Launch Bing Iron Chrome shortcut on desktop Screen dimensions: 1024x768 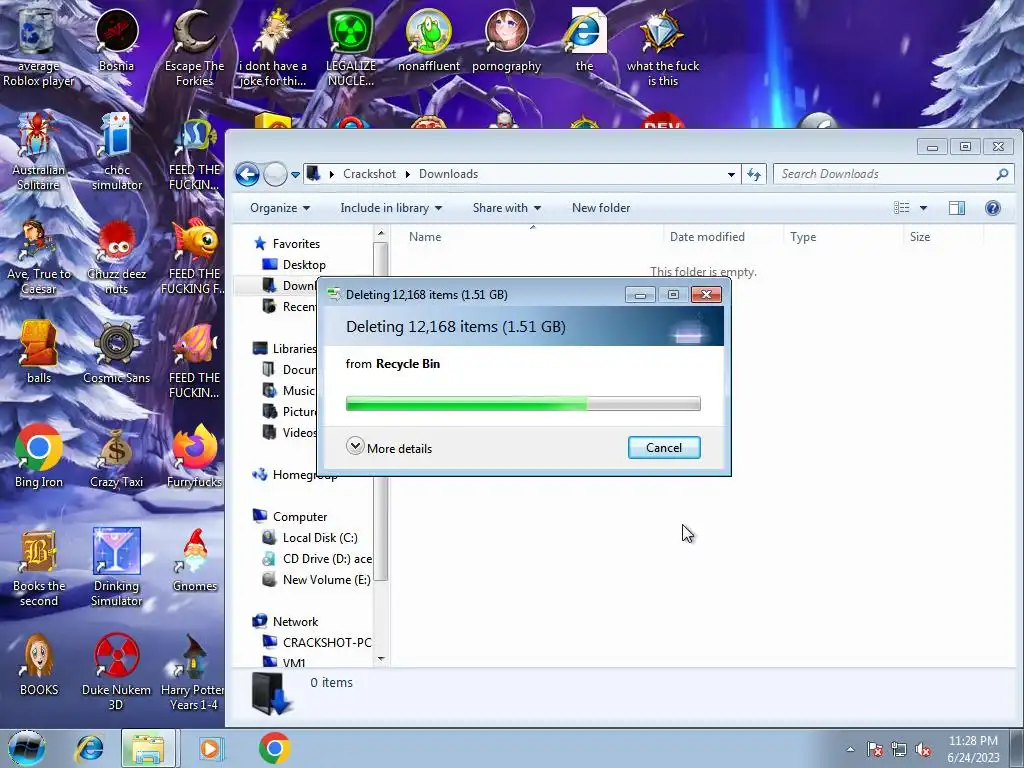pyautogui.click(x=39, y=457)
